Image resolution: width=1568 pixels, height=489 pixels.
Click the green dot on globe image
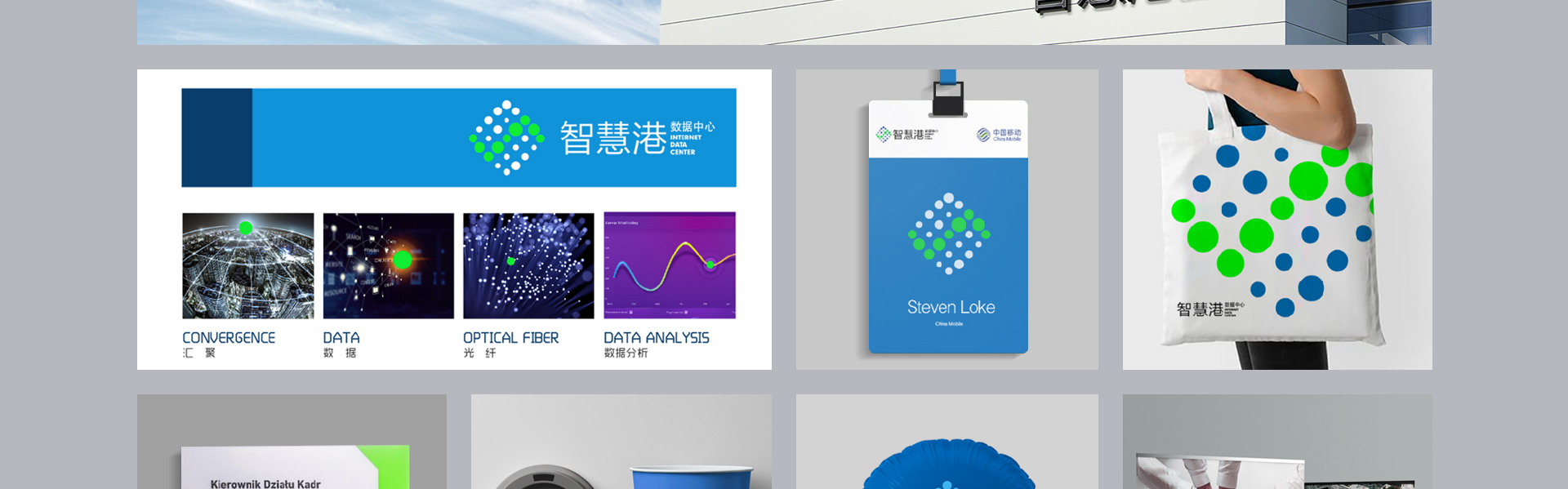point(246,228)
